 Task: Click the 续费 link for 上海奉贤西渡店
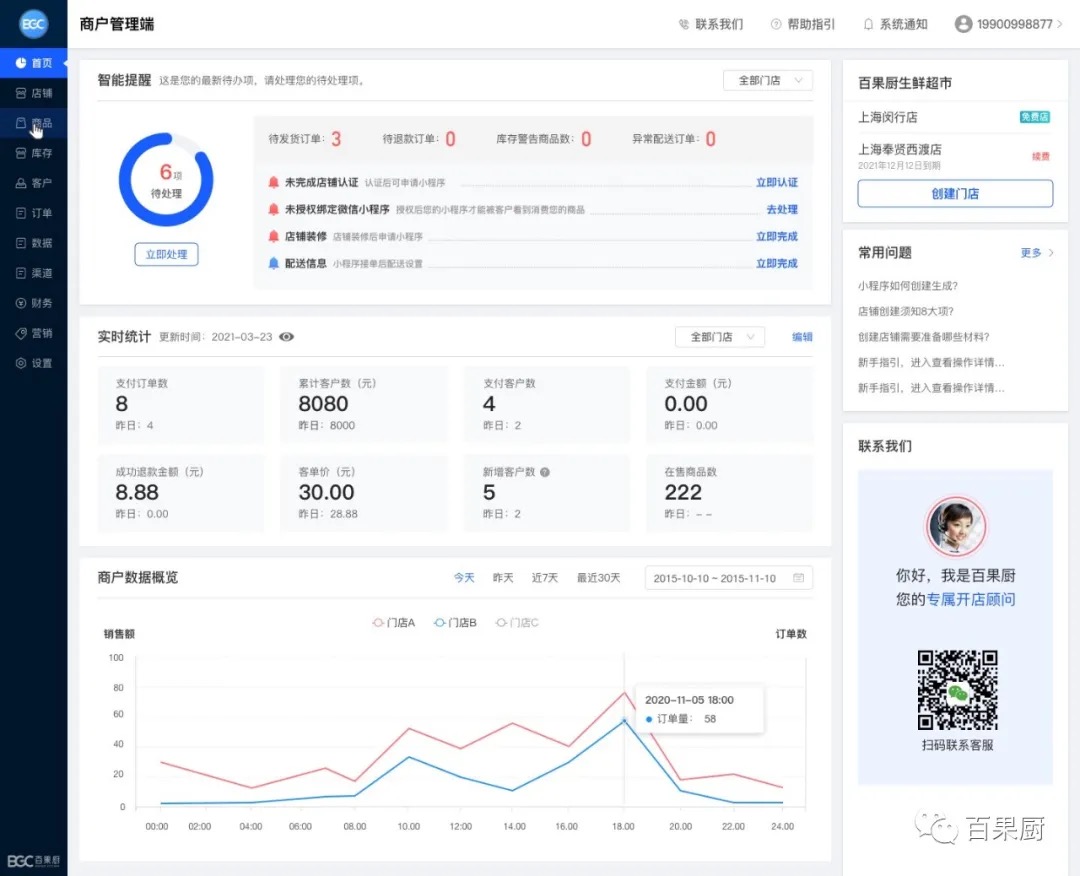coord(1041,157)
